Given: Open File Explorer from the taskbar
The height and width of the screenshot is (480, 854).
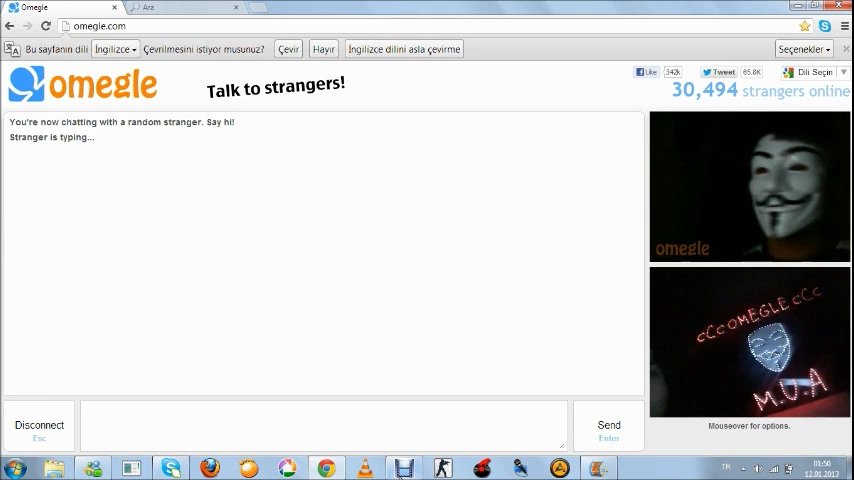Looking at the screenshot, I should (54, 468).
